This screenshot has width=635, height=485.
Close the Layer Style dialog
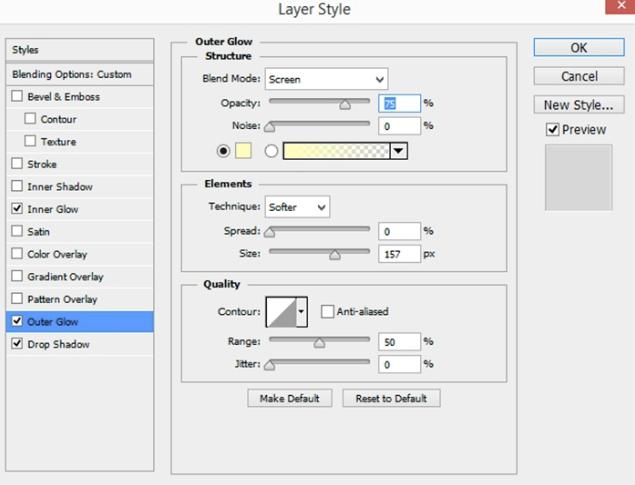[620, 6]
